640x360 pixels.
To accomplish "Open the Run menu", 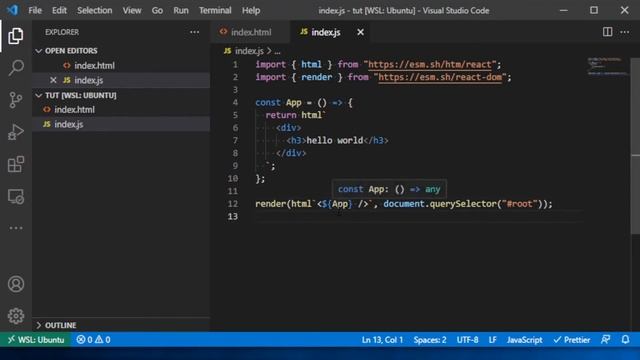I will tap(181, 10).
